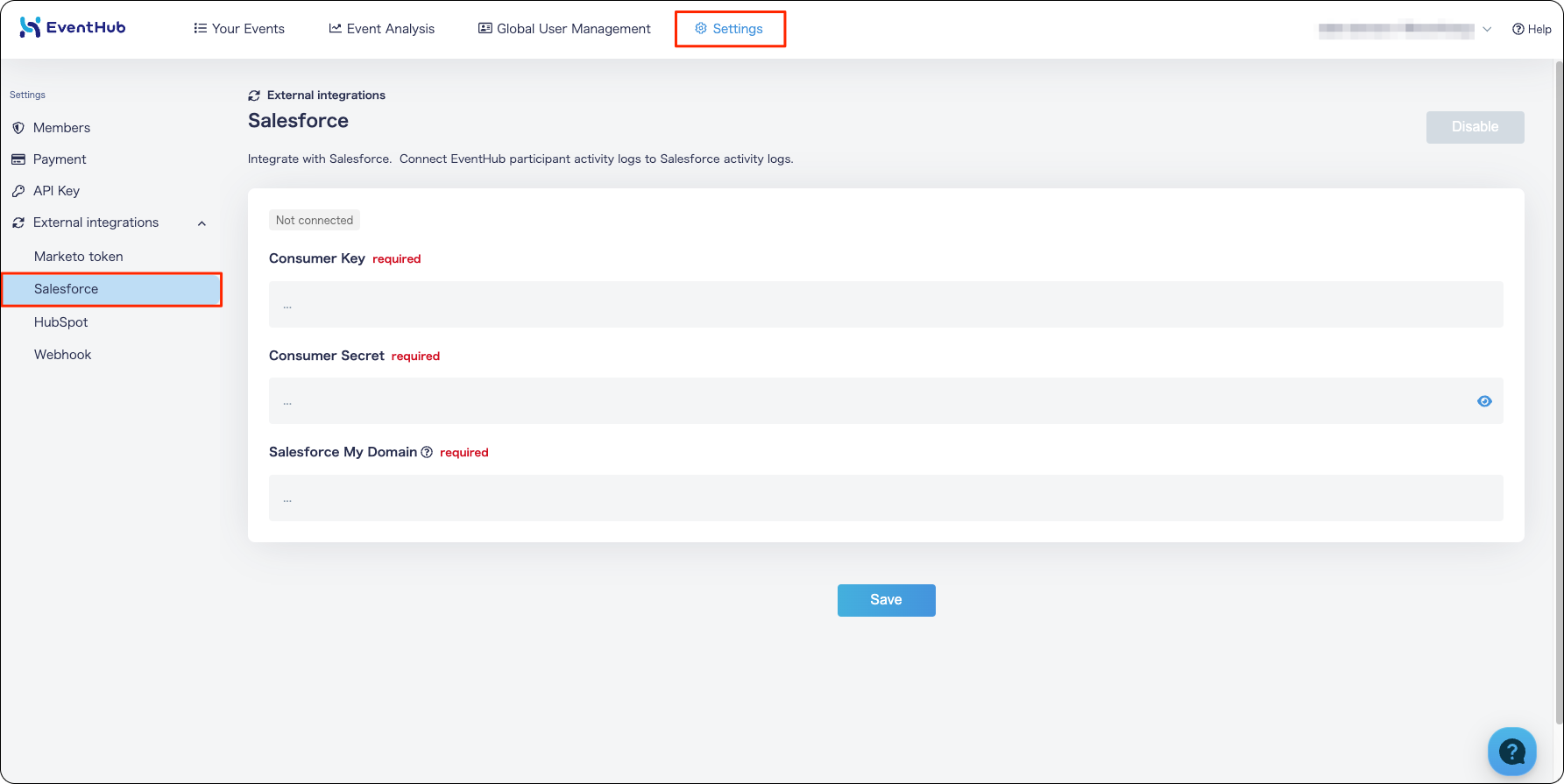The width and height of the screenshot is (1564, 784).
Task: Focus the Consumer Secret input field
Action: coord(886,401)
